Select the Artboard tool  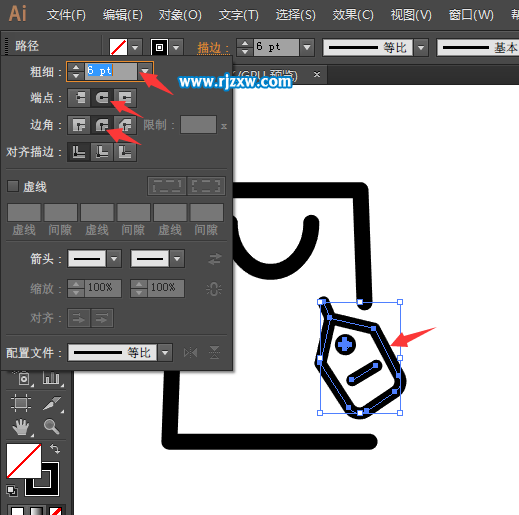21,403
